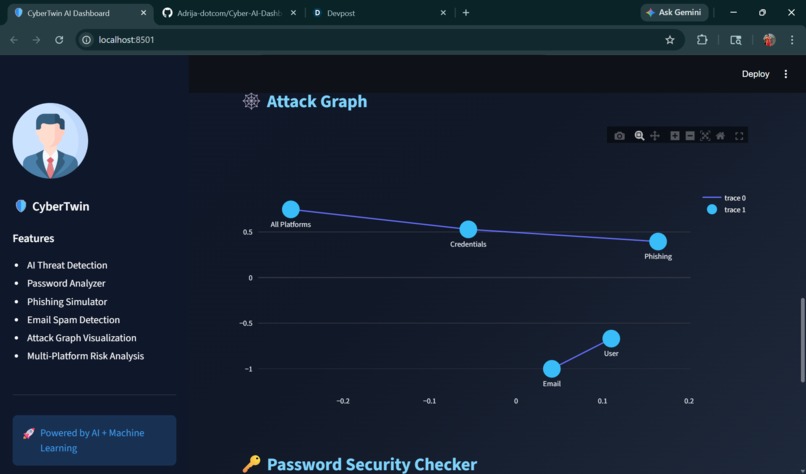Click the page vertical scrollbar thumb
This screenshot has width=806, height=474.
click(802, 340)
